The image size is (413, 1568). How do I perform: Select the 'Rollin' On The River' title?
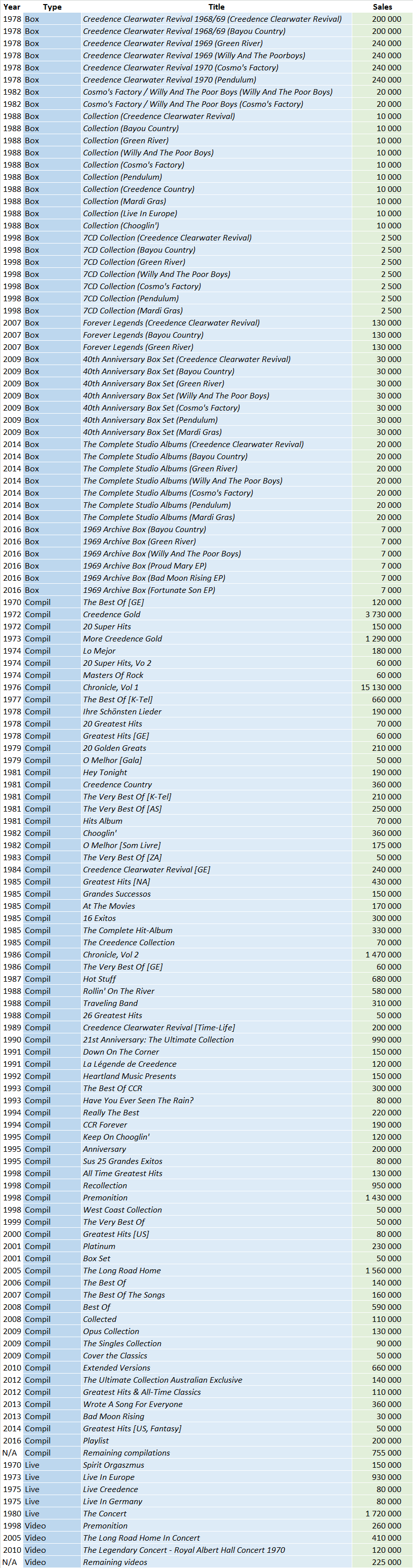pos(118,991)
